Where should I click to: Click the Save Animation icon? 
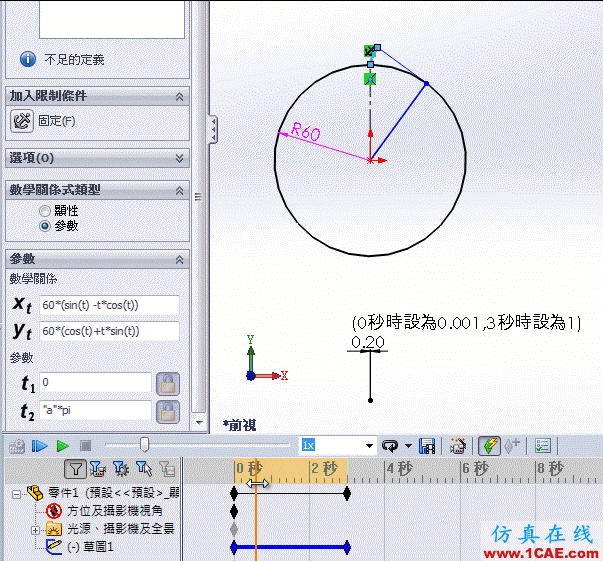point(427,446)
